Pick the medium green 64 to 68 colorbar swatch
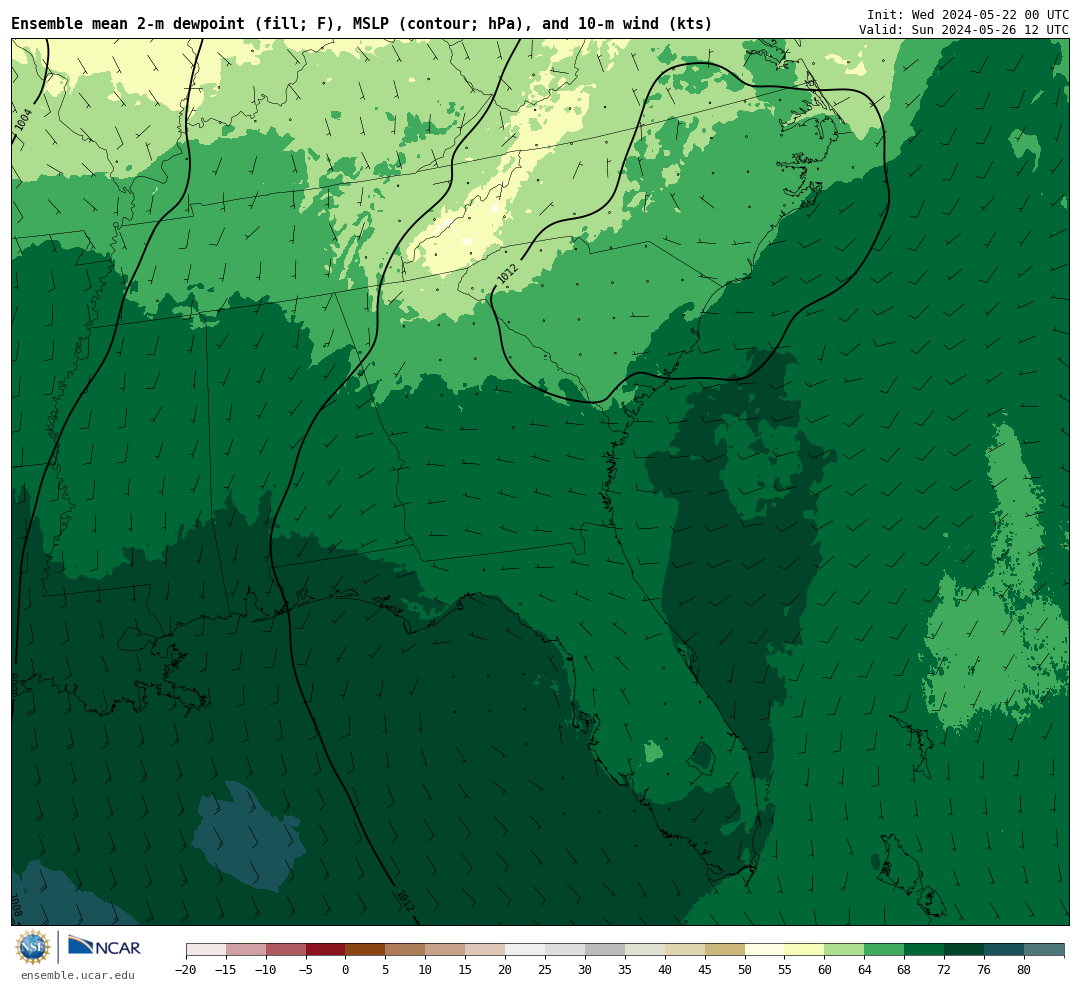 pyautogui.click(x=885, y=950)
